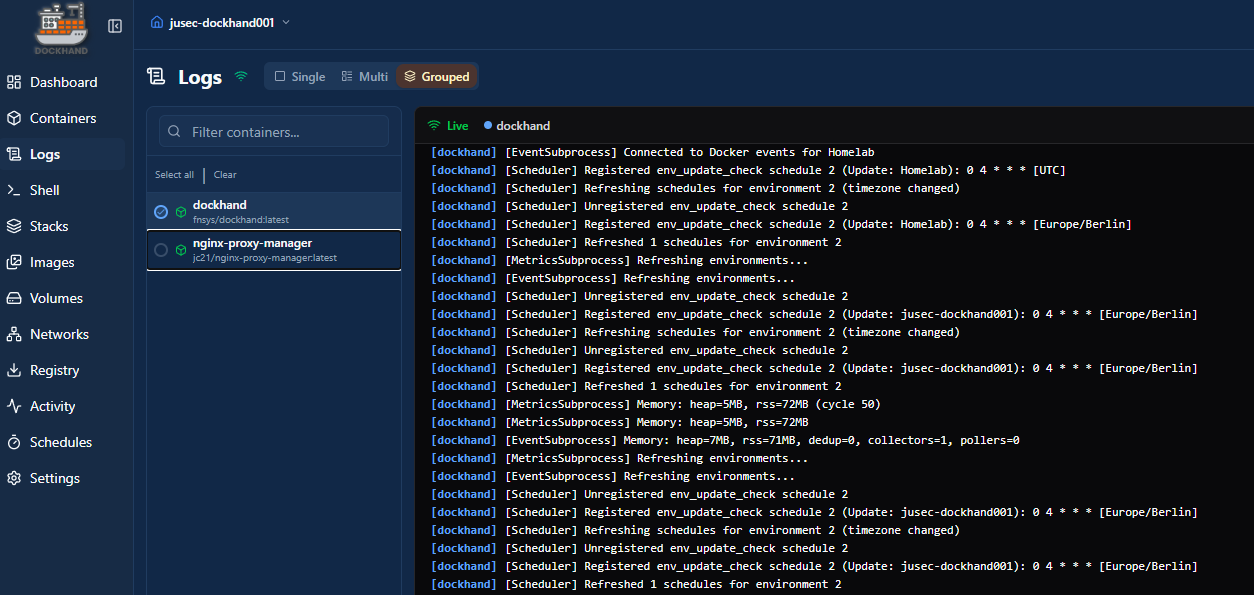The height and width of the screenshot is (595, 1254).
Task: Click the Networks icon in sidebar
Action: point(14,334)
